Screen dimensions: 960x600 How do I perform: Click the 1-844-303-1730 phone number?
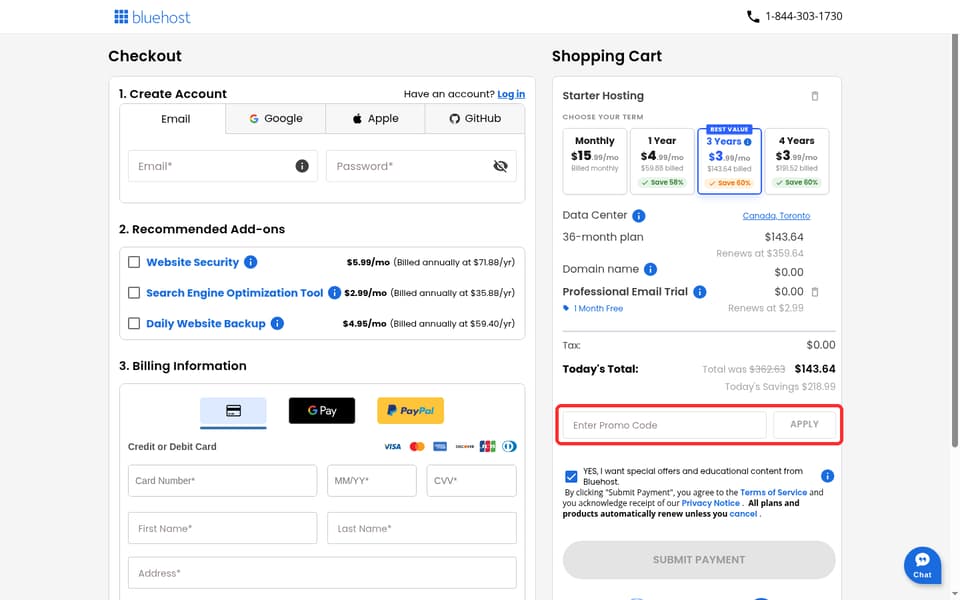coord(803,17)
